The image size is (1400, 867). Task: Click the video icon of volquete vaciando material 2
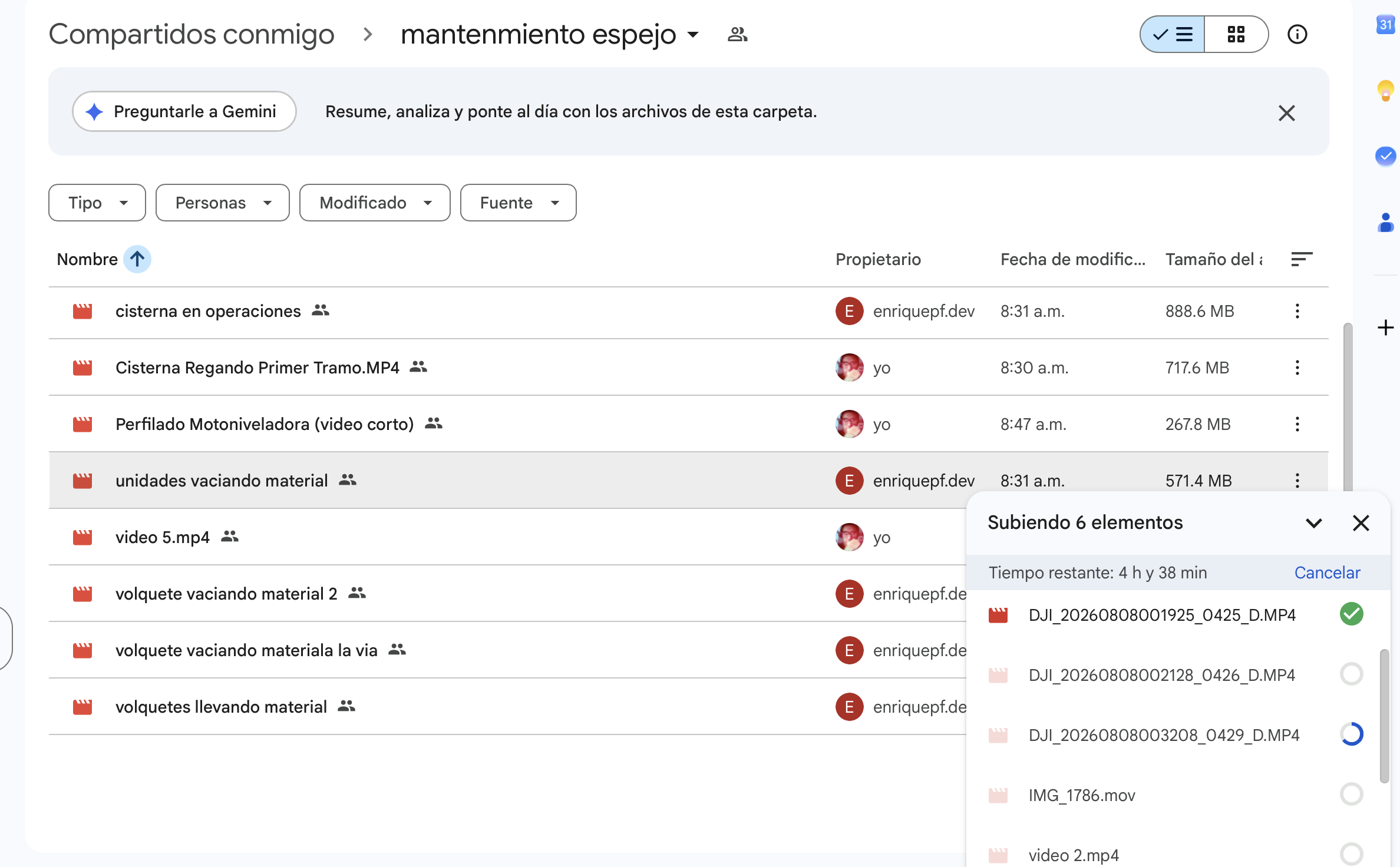82,594
